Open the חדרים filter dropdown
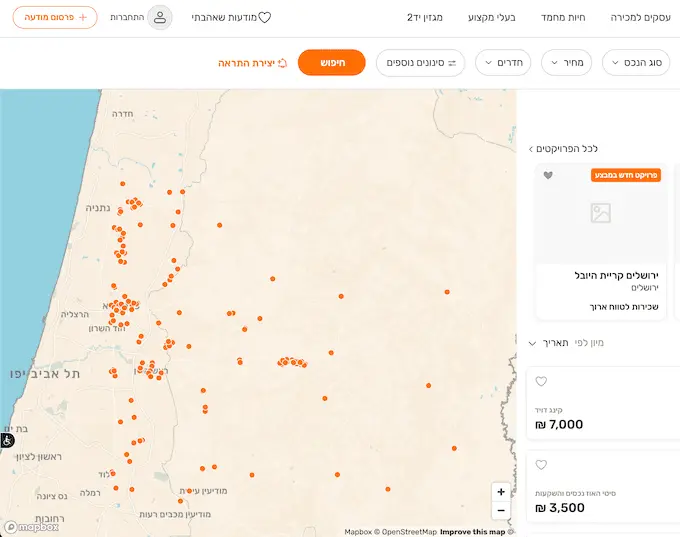This screenshot has height=537, width=680. 503,63
